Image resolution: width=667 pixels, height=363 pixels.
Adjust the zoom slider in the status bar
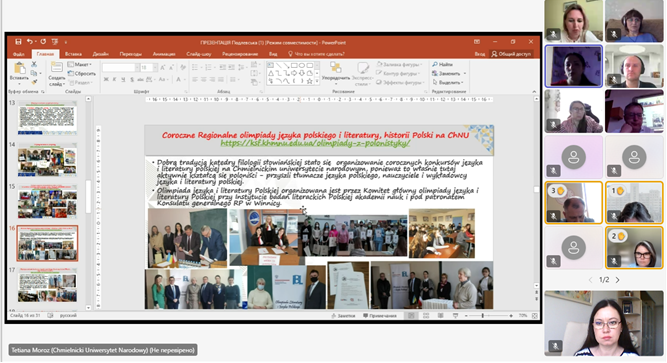click(482, 316)
